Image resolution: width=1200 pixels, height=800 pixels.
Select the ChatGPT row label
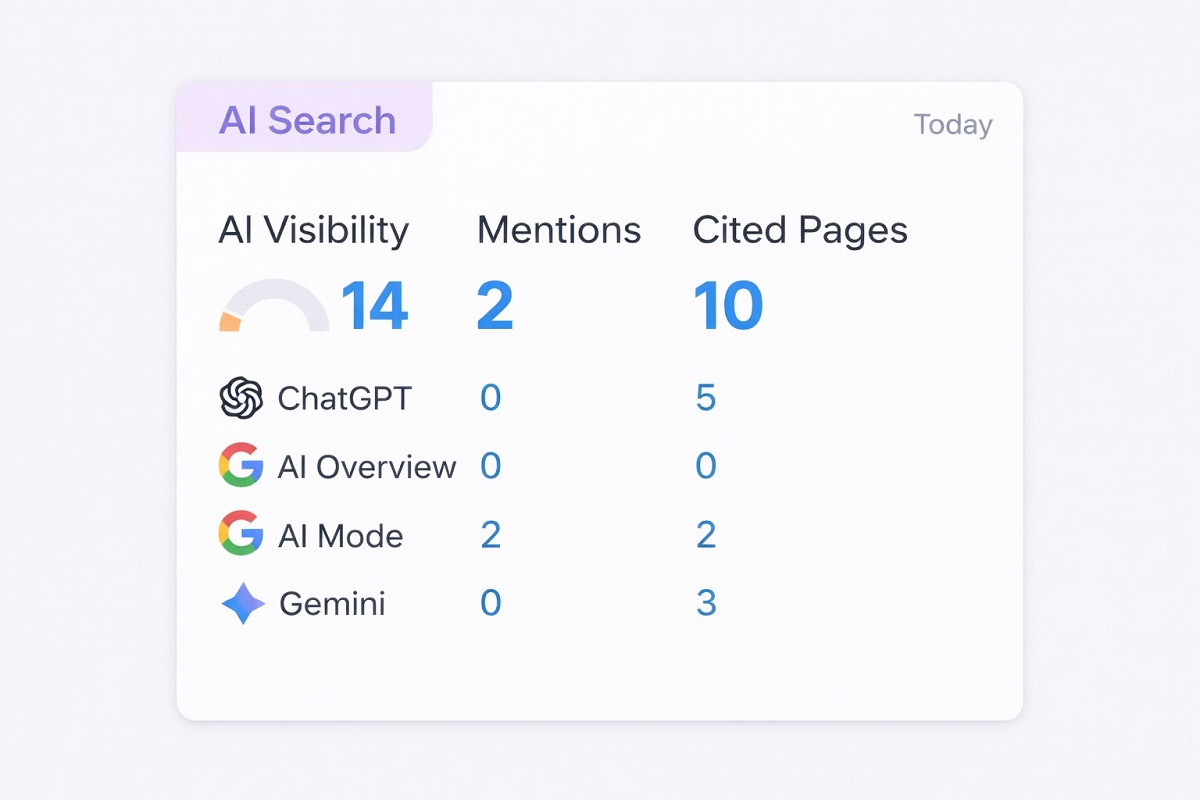pos(344,399)
